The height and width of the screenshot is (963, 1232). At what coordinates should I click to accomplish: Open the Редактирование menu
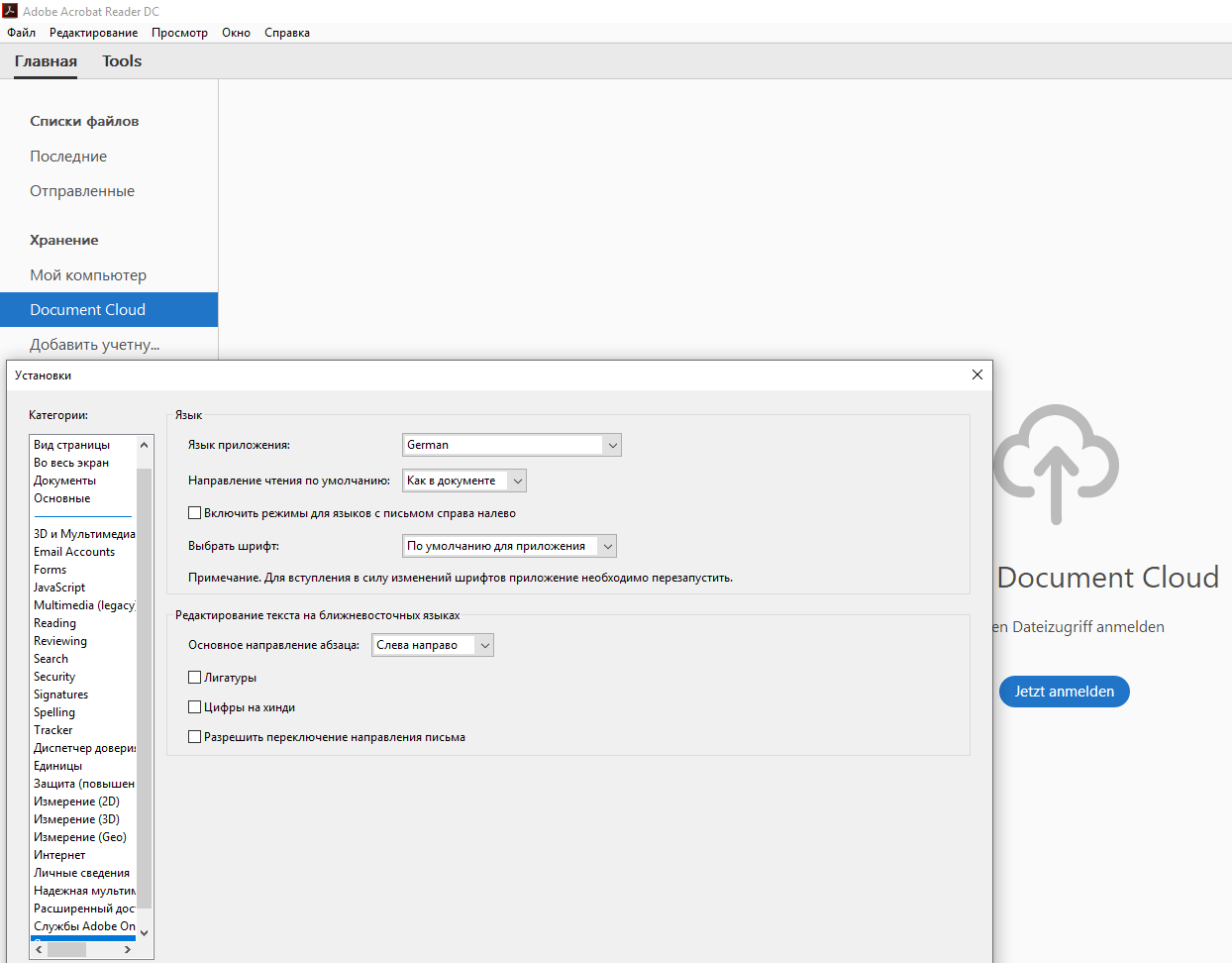(94, 33)
